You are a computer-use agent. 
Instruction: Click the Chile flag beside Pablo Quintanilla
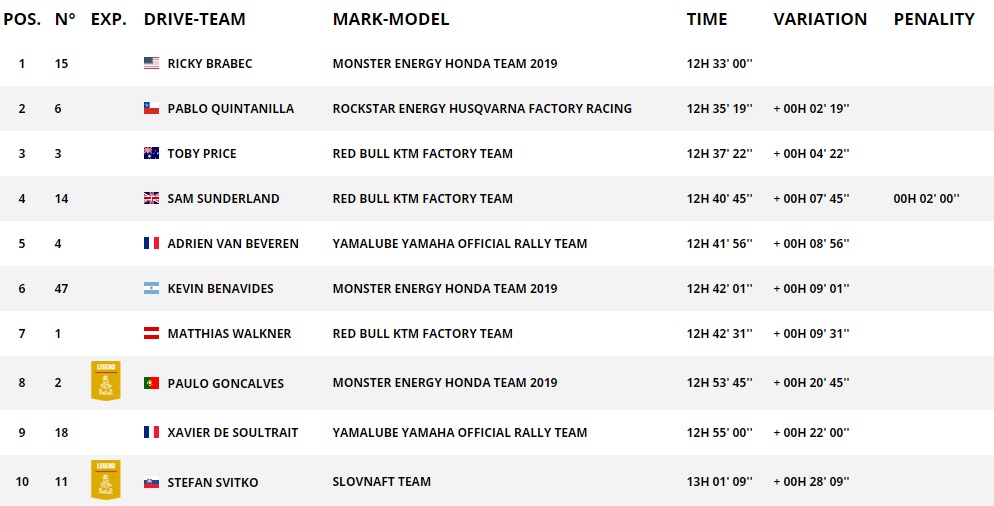151,108
